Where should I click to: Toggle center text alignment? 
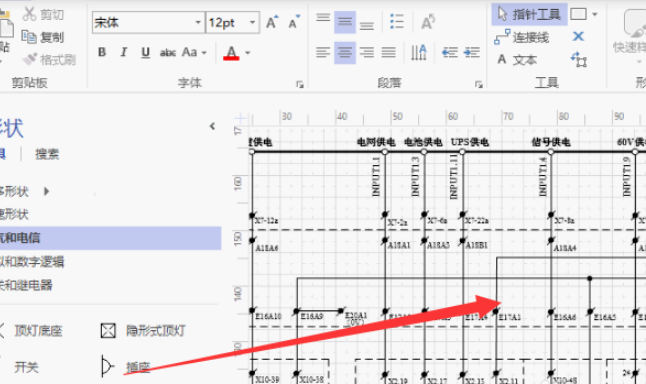tap(345, 53)
